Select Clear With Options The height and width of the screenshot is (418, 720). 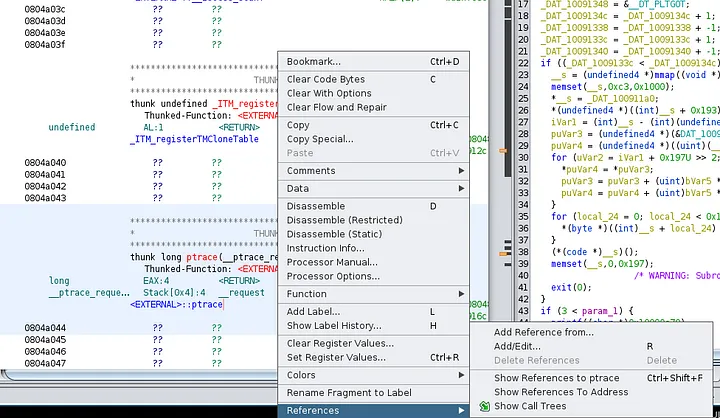[x=373, y=93]
